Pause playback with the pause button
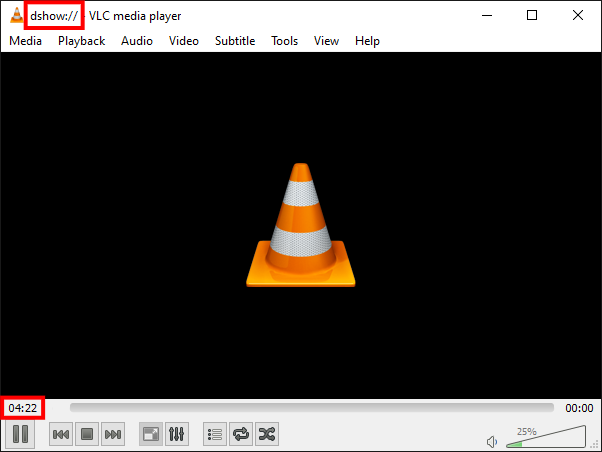Viewport: 602px width, 452px height. click(x=20, y=434)
